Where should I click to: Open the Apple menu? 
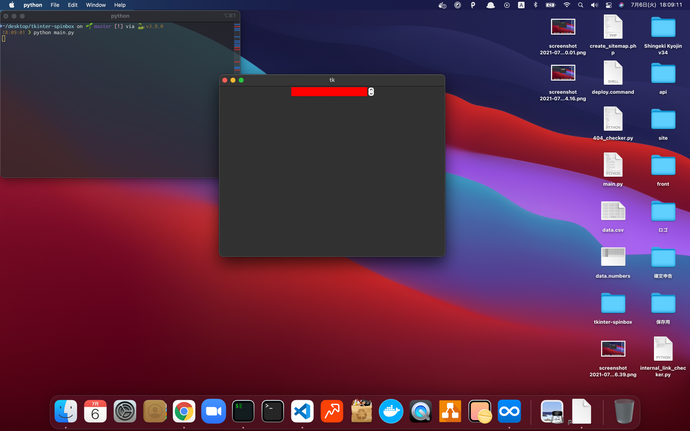[x=12, y=5]
